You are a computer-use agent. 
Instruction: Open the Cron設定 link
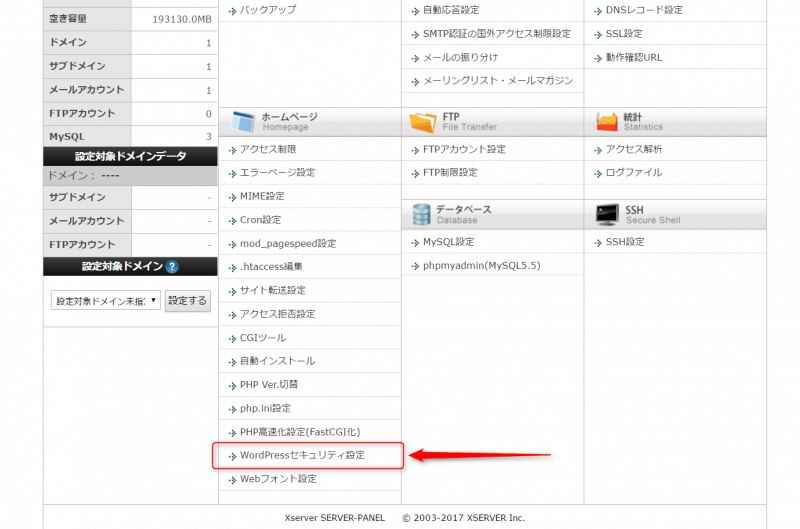coord(260,220)
